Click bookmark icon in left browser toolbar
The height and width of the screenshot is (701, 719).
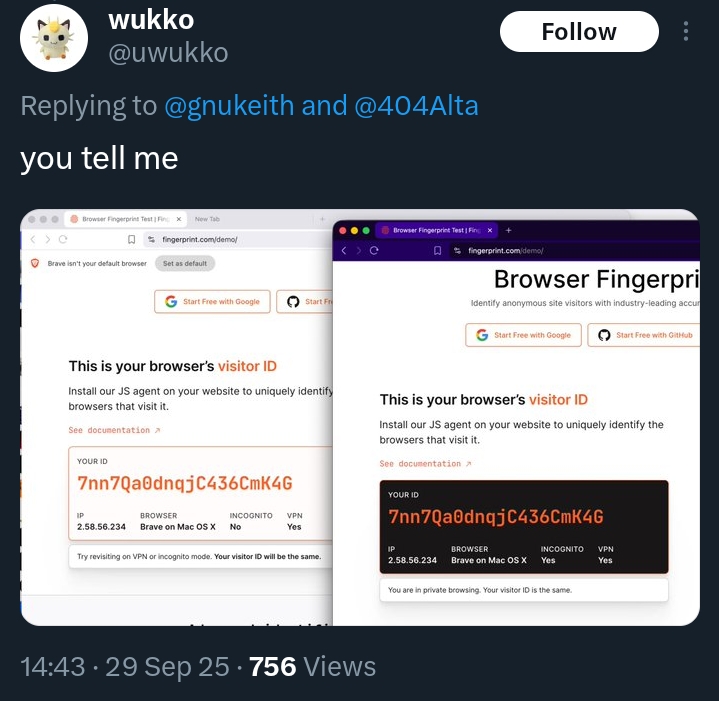(132, 239)
